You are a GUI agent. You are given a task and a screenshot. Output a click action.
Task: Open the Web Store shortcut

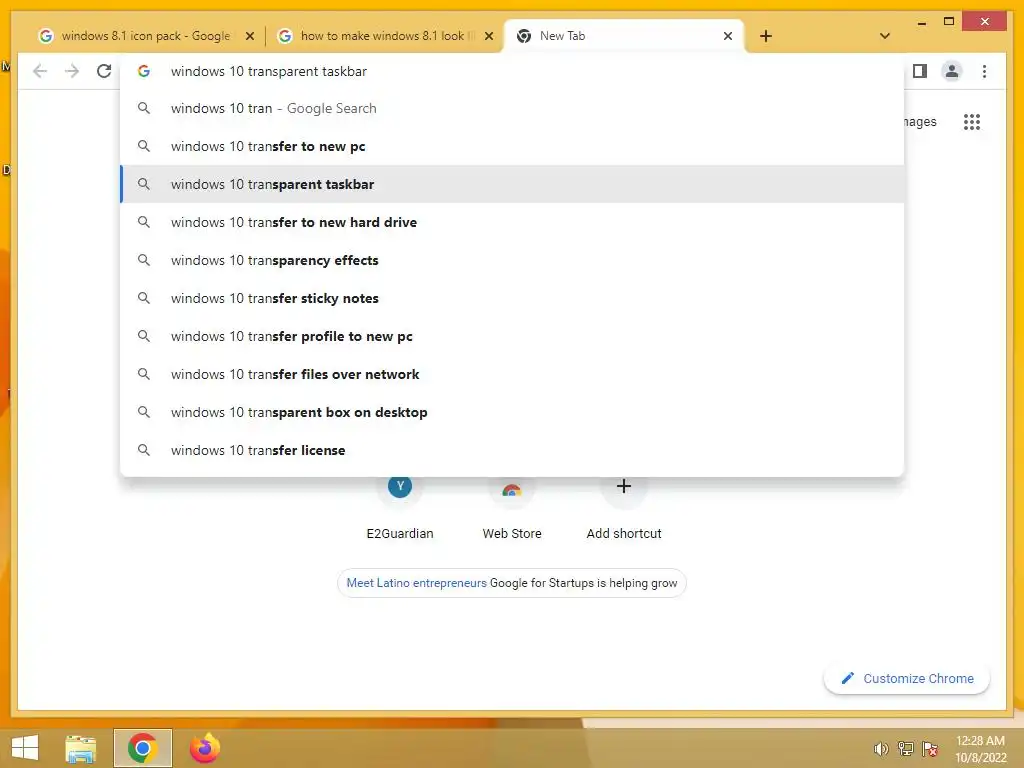(512, 508)
